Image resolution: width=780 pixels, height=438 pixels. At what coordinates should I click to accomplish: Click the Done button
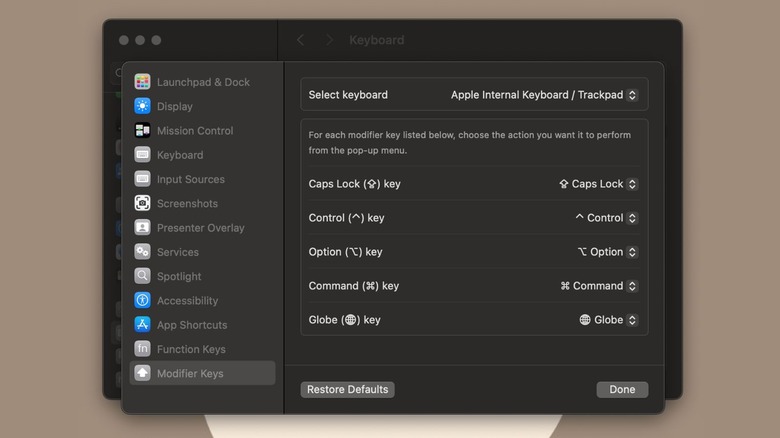click(622, 389)
